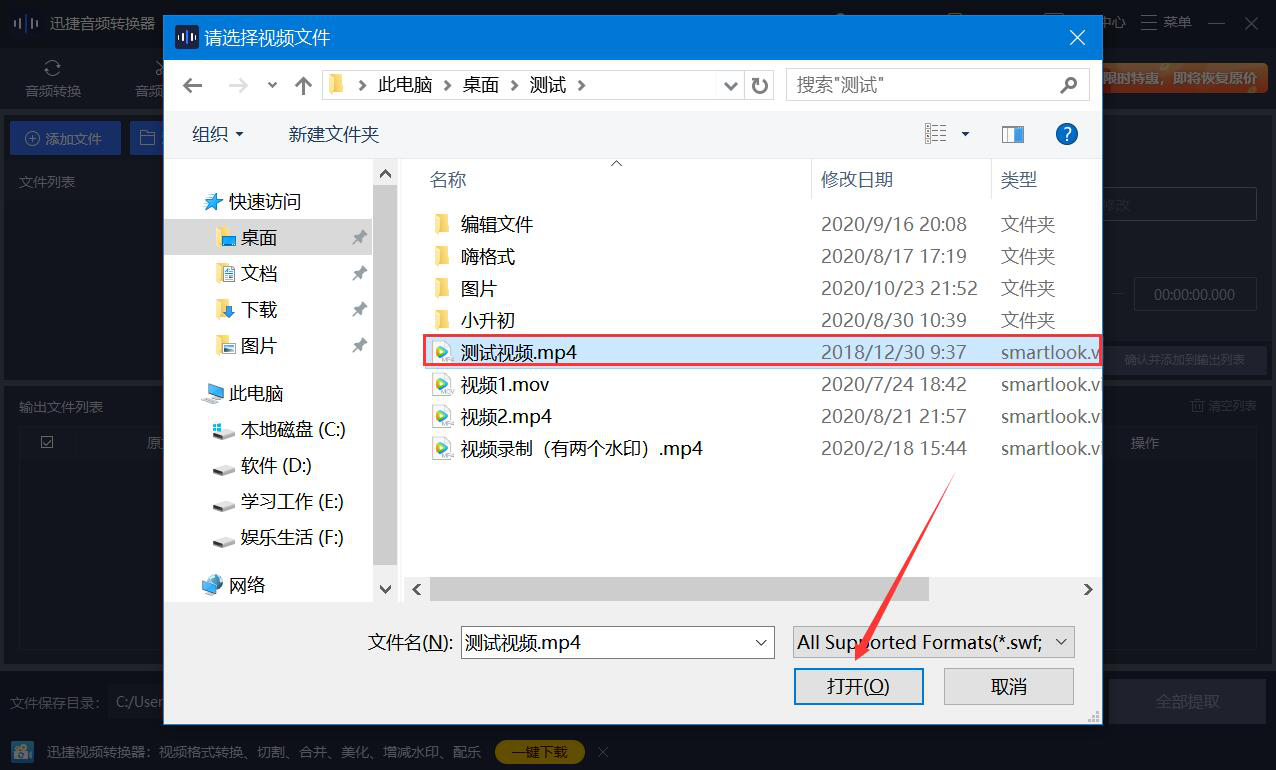This screenshot has width=1276, height=770.
Task: Select the 小升初 folder
Action: (x=488, y=320)
